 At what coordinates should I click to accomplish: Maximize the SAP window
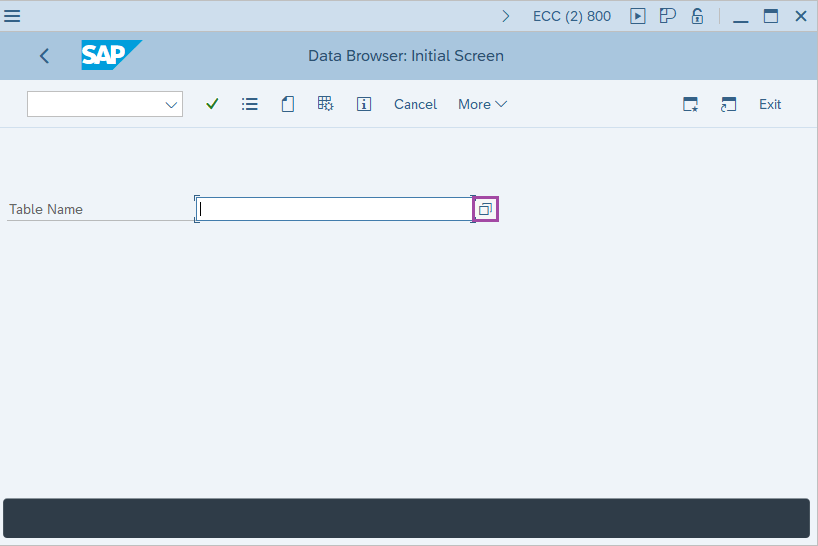pos(771,16)
